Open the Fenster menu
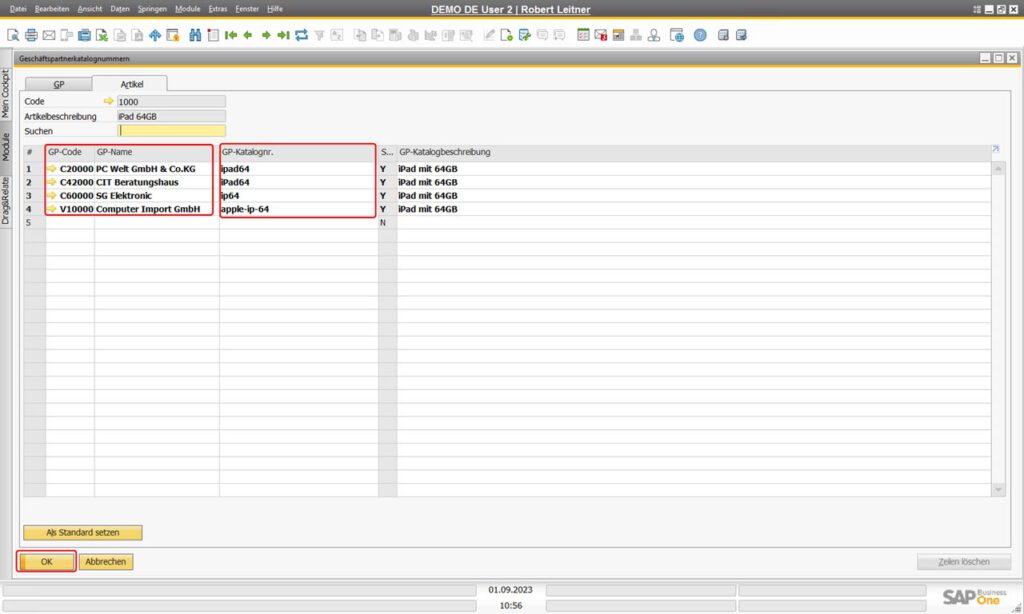 coord(247,9)
